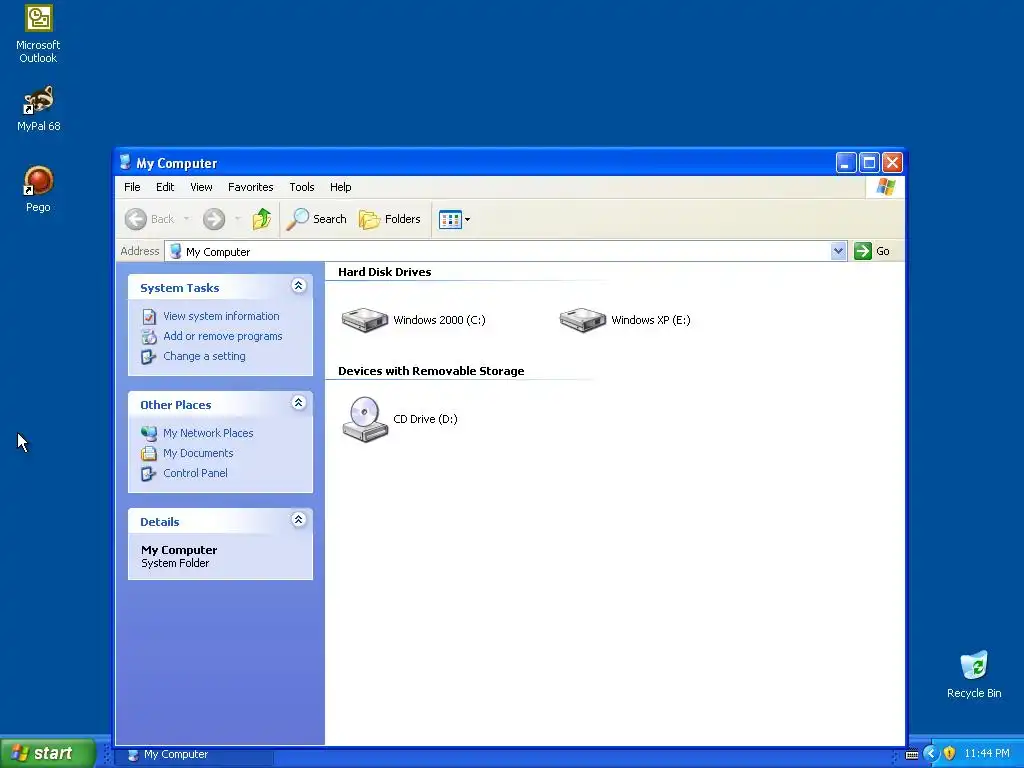Expand hidden tray icons arrow
The image size is (1024, 768).
click(x=930, y=754)
